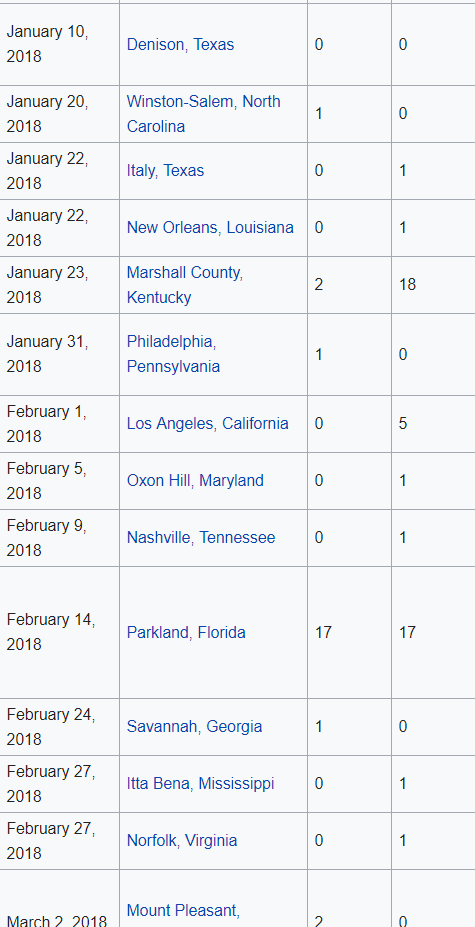475x927 pixels.
Task: Follow the Nashville, Tennessee link
Action: point(201,538)
